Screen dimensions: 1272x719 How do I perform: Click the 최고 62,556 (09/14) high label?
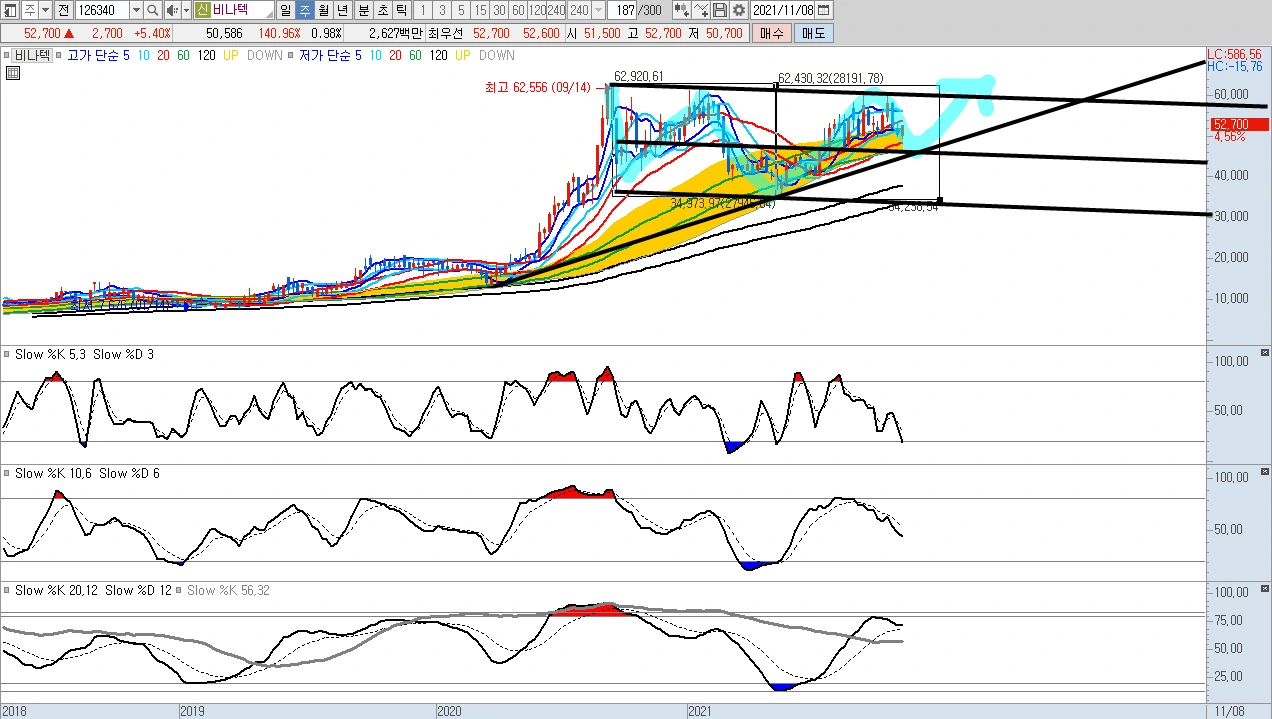coord(540,88)
